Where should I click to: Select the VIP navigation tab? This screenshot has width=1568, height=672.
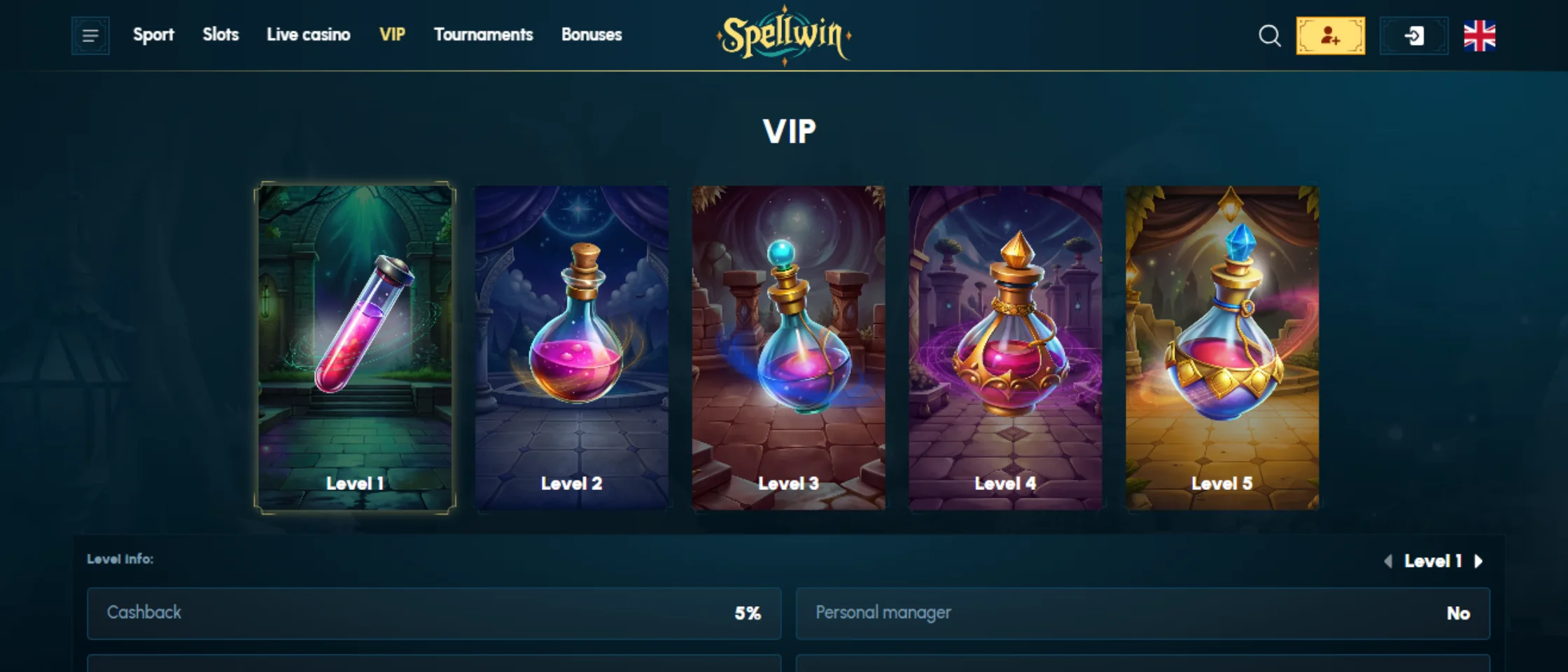[x=392, y=34]
